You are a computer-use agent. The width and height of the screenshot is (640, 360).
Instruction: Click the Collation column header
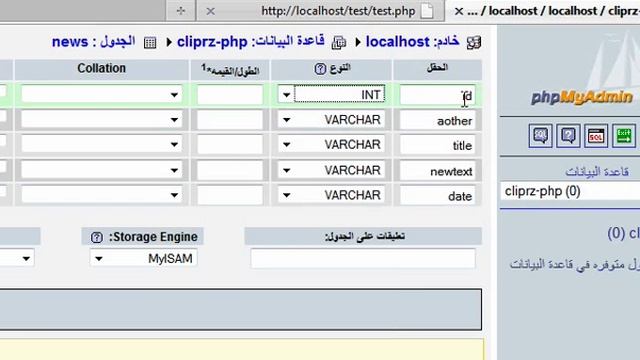tap(102, 69)
